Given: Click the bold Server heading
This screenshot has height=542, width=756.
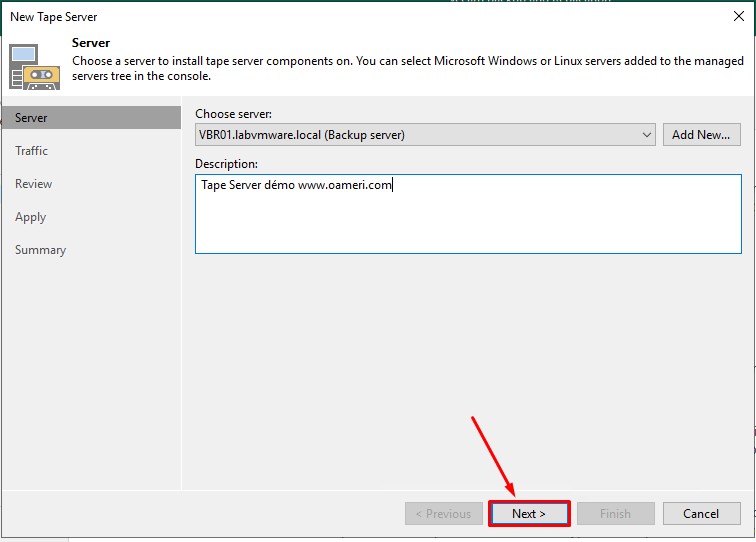Looking at the screenshot, I should [91, 44].
